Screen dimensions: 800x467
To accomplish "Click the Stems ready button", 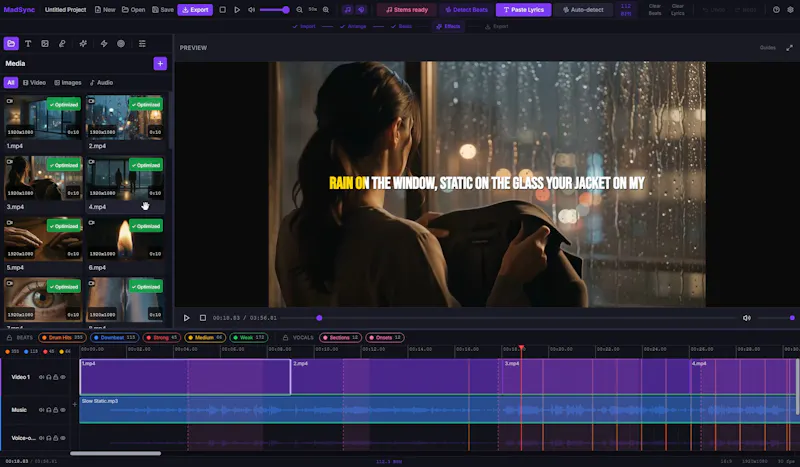I will [x=407, y=10].
